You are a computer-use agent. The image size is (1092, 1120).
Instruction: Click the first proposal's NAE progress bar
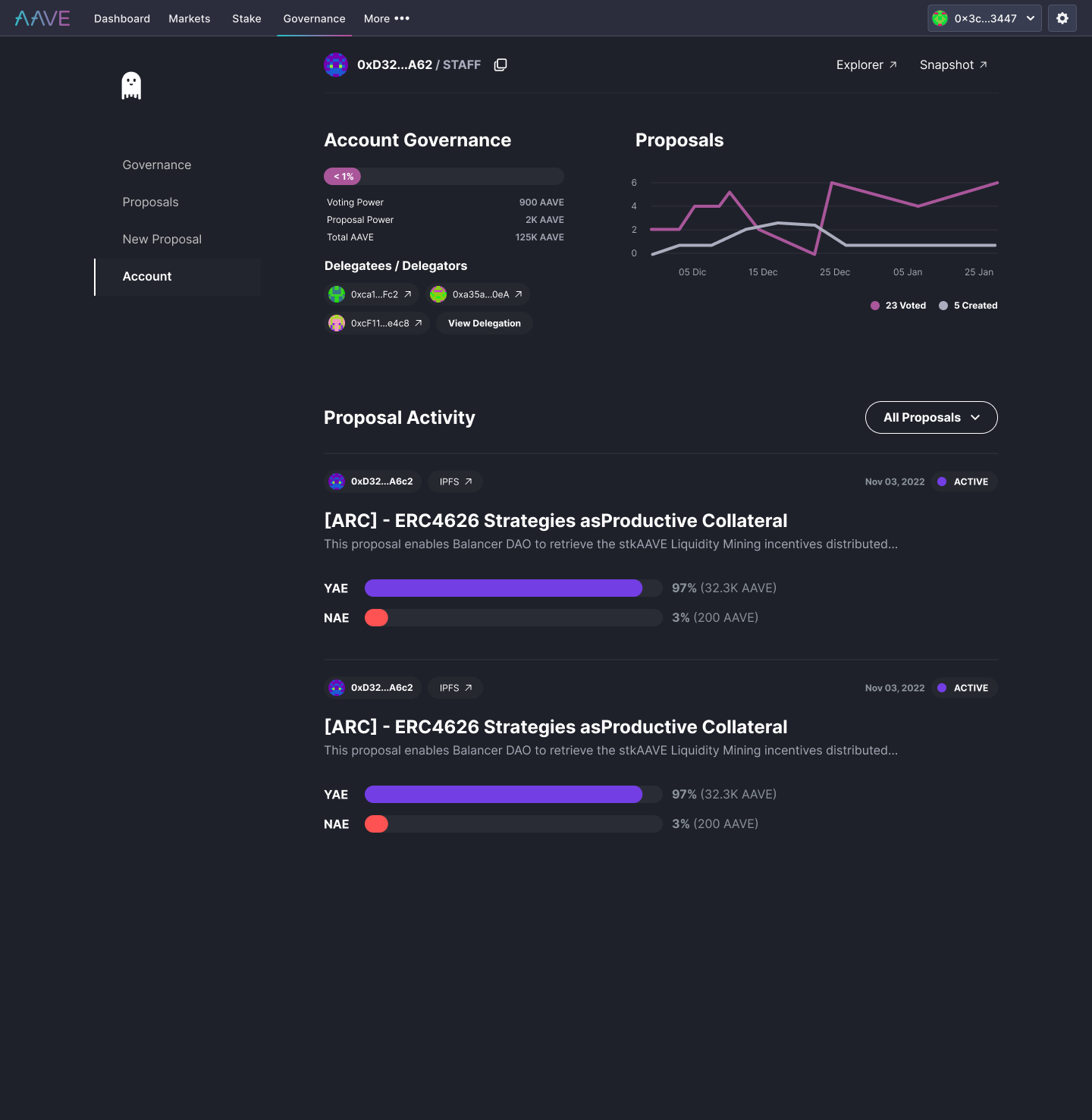513,617
